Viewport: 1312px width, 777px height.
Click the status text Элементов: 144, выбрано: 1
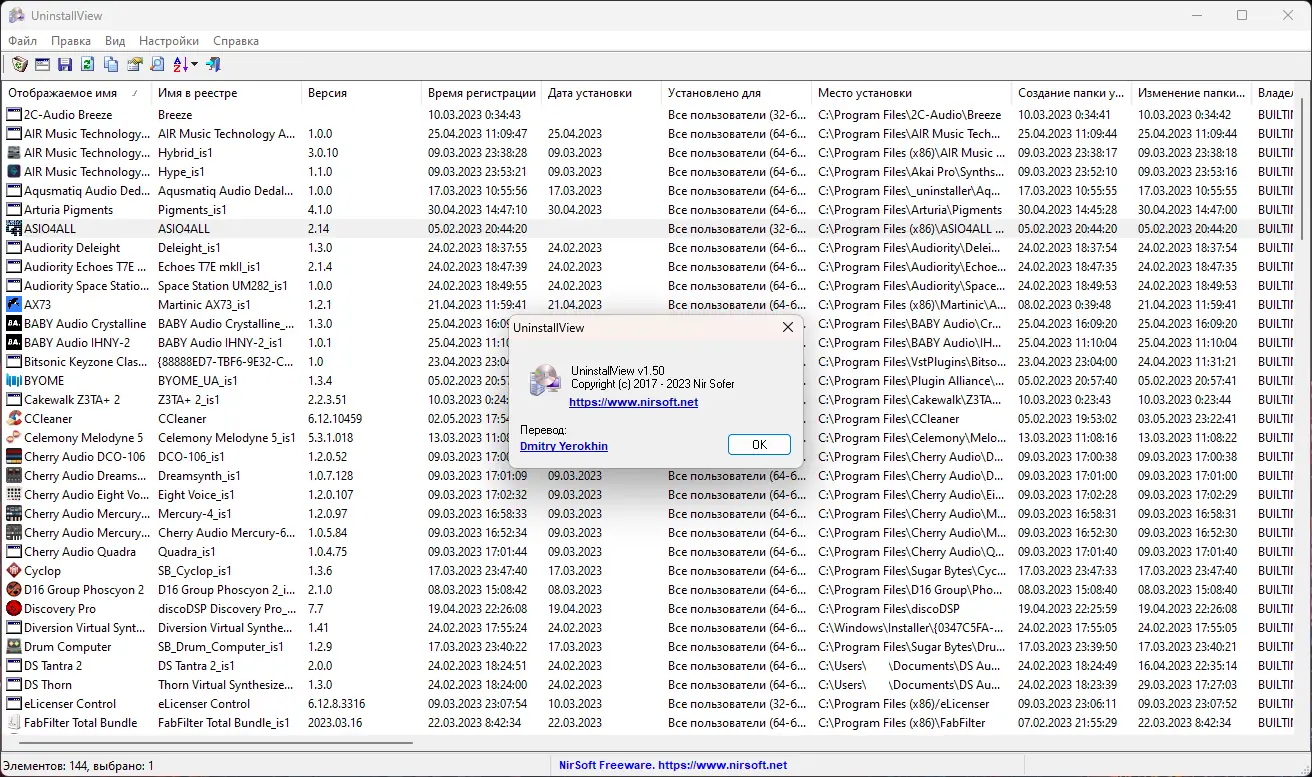78,766
